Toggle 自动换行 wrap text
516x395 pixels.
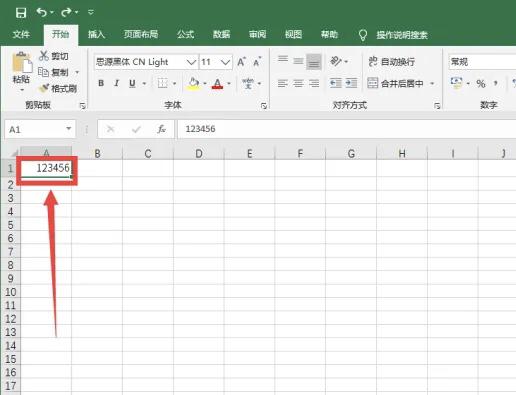coord(392,62)
